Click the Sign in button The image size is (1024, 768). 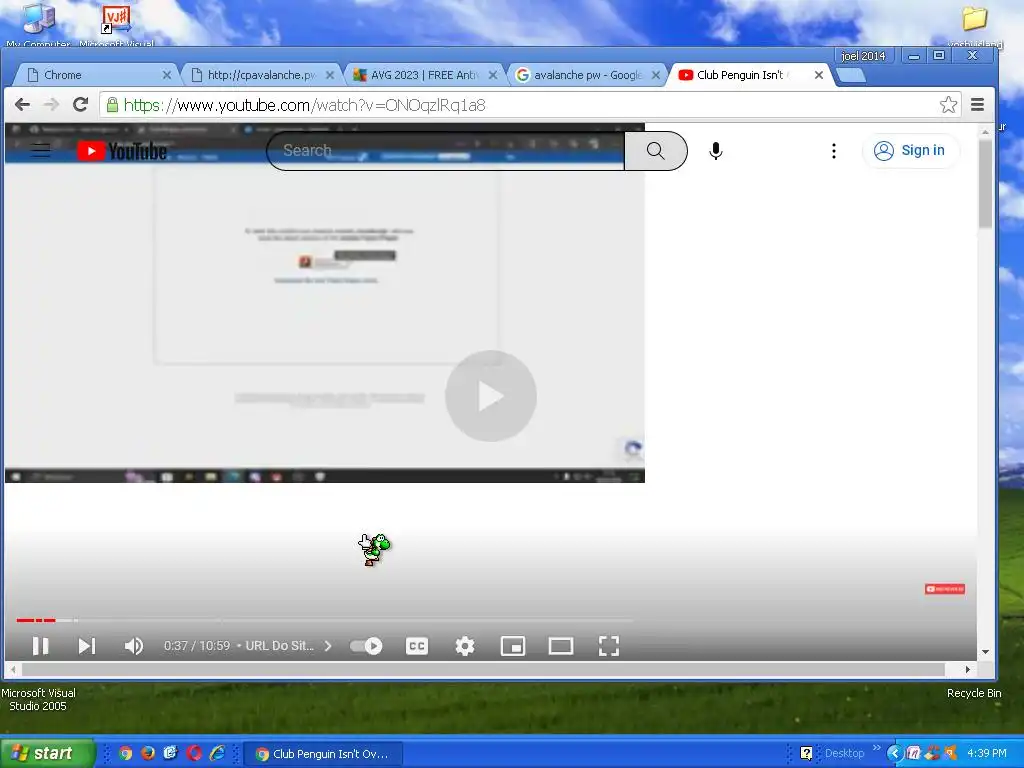(x=910, y=151)
